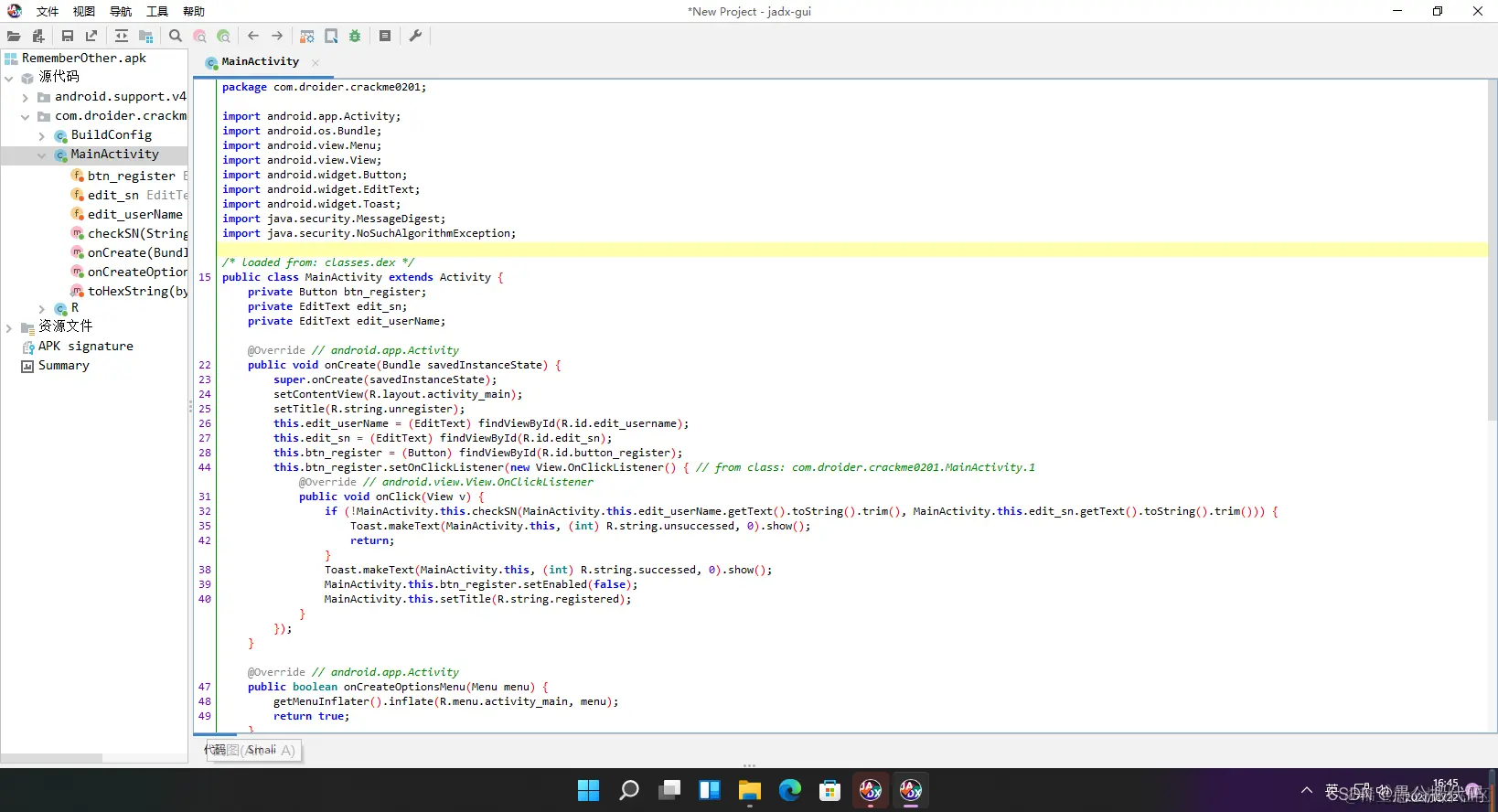
Task: Expand the BuildConfig class node
Action: (42, 135)
